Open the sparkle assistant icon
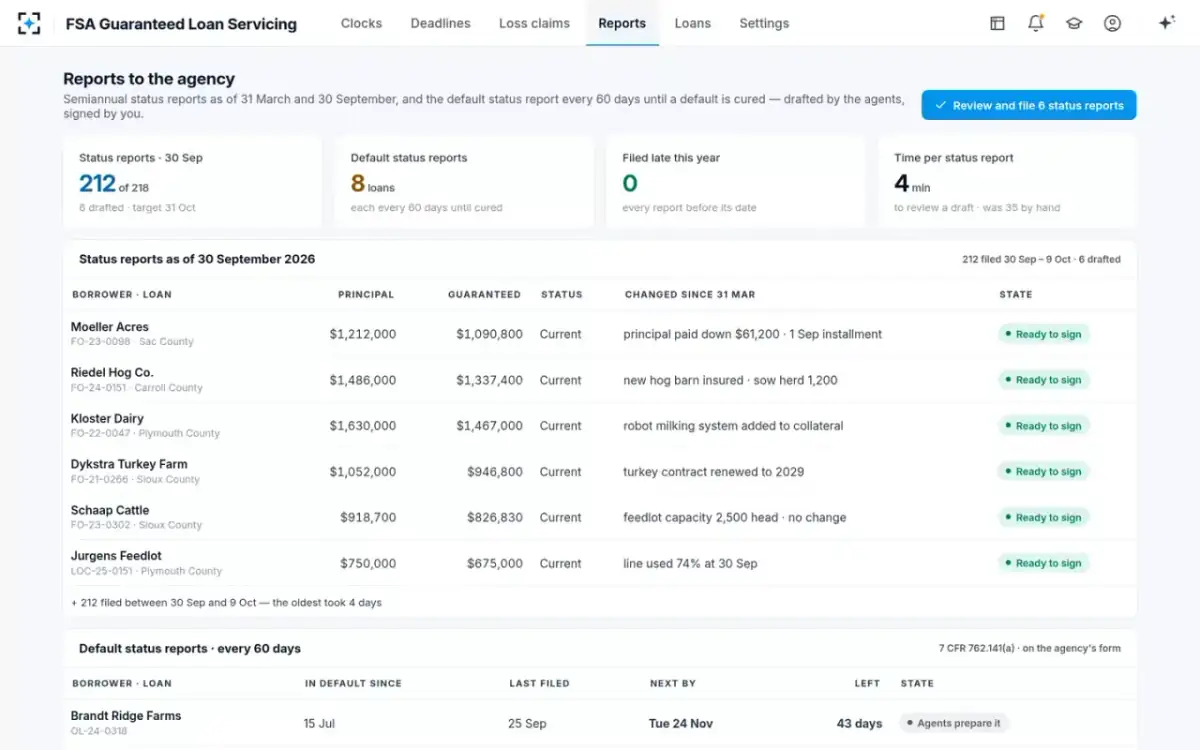1200x750 pixels. click(x=1166, y=23)
